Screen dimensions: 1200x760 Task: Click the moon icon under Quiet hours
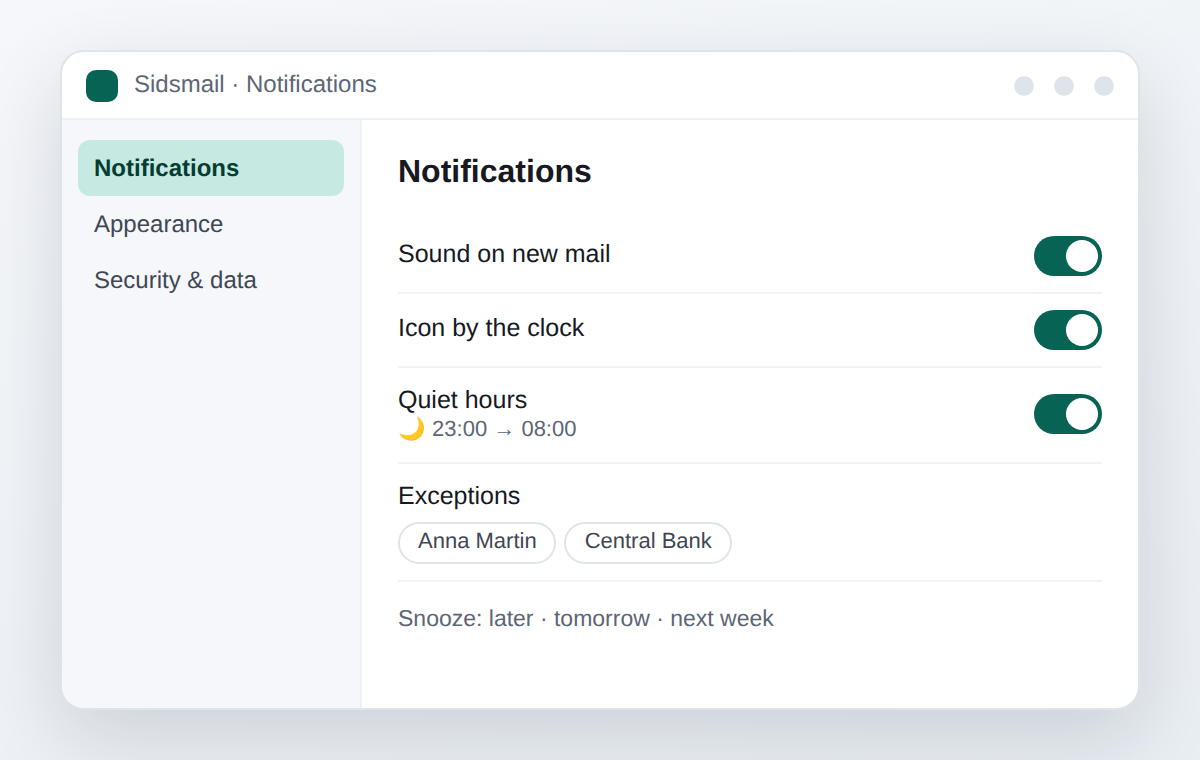coord(411,429)
